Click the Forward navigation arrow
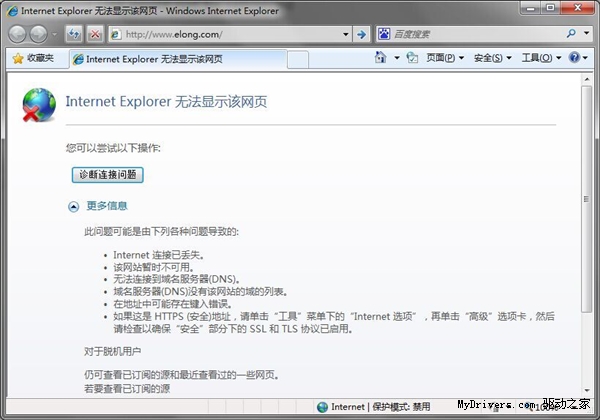600x420 pixels. pyautogui.click(x=38, y=34)
